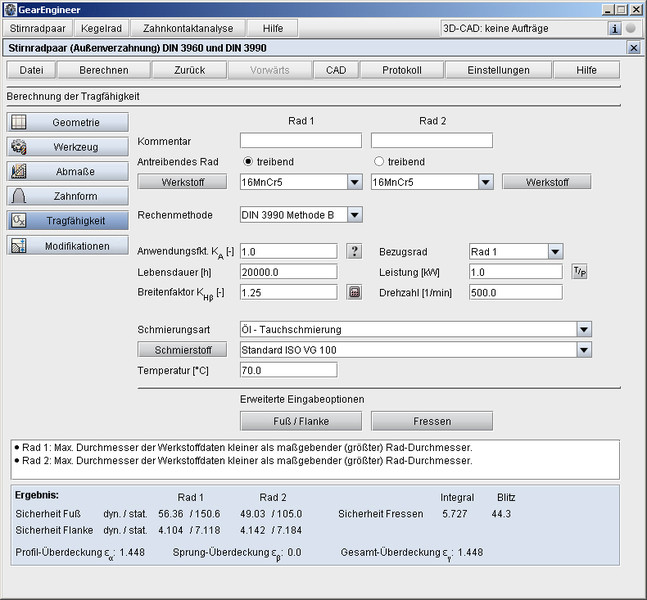Open the Bezugsrad Rad 1 dropdown
The image size is (647, 600).
tap(554, 252)
